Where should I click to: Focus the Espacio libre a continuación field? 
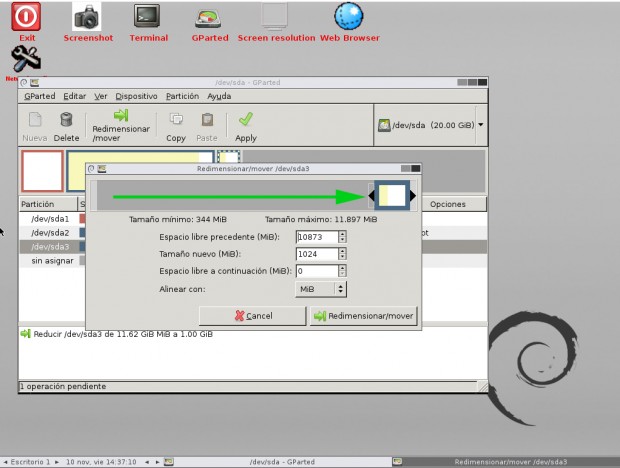[317, 271]
